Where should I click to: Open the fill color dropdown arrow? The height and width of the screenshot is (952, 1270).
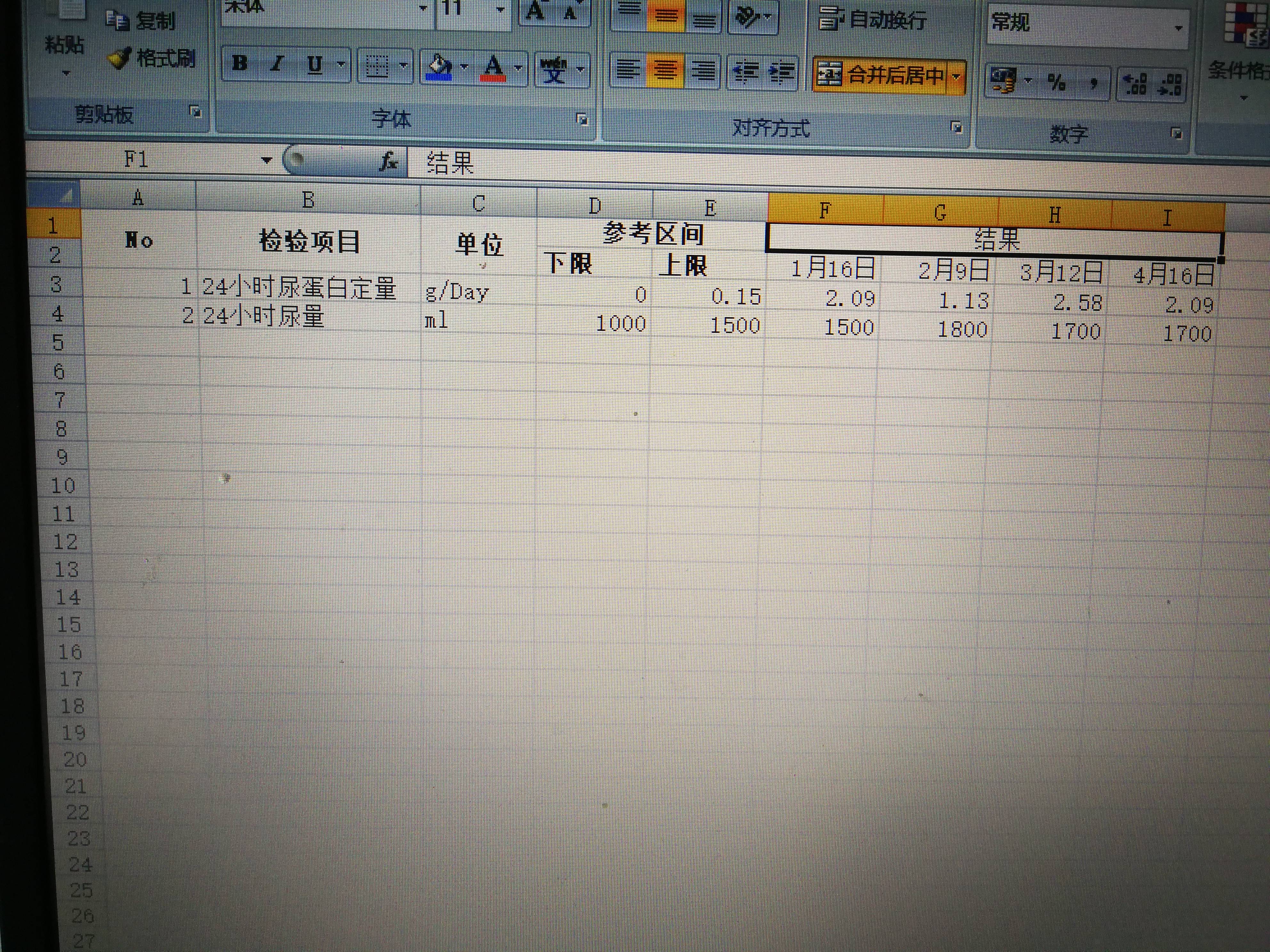[x=464, y=67]
